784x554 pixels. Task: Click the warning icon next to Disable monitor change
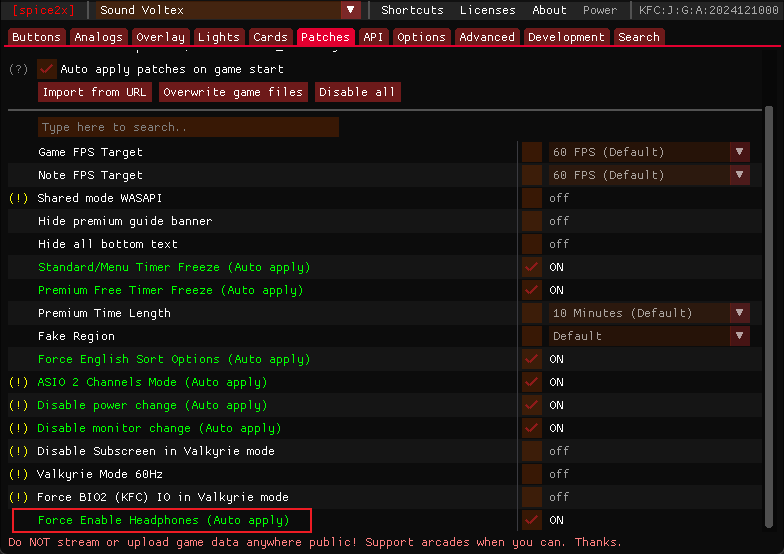18,428
